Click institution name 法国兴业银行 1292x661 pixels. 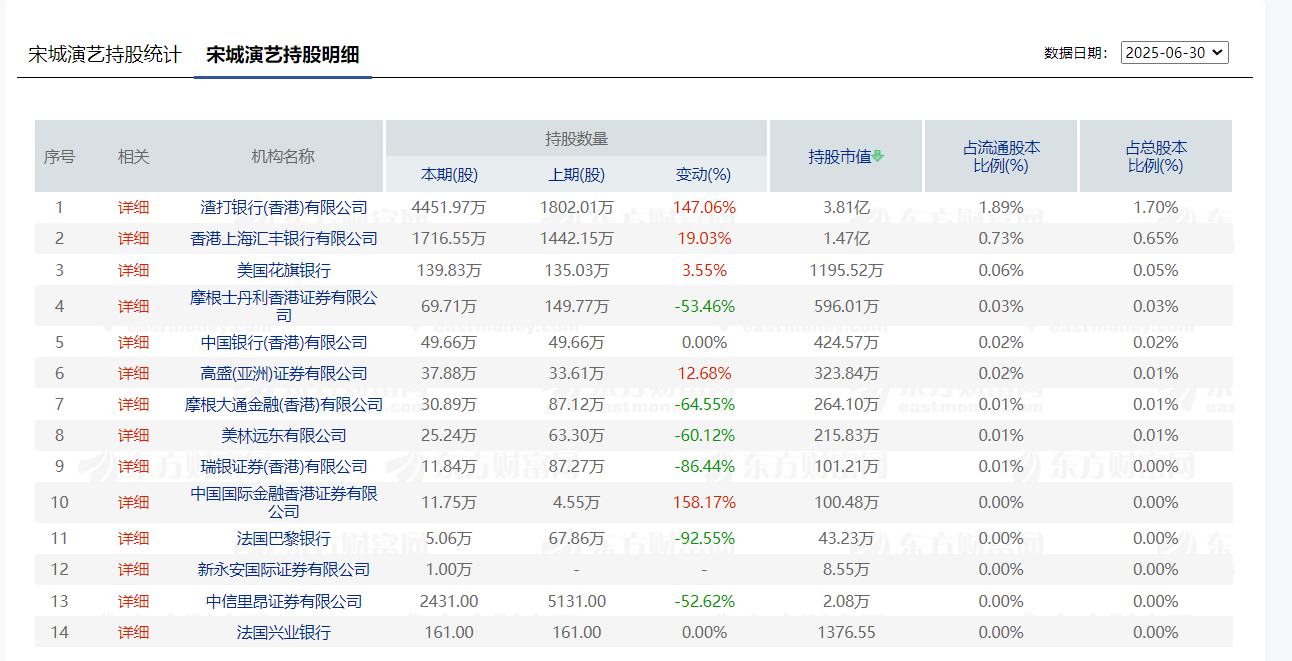(x=284, y=632)
